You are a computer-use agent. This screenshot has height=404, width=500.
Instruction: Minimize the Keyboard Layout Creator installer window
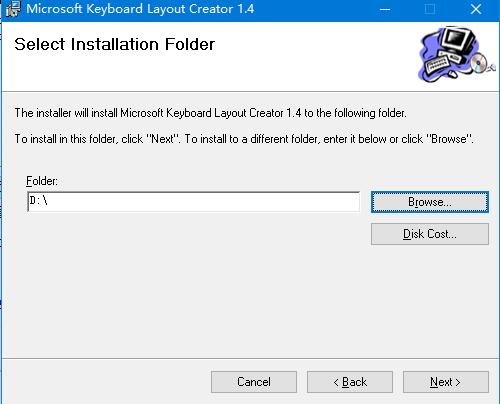coord(385,9)
